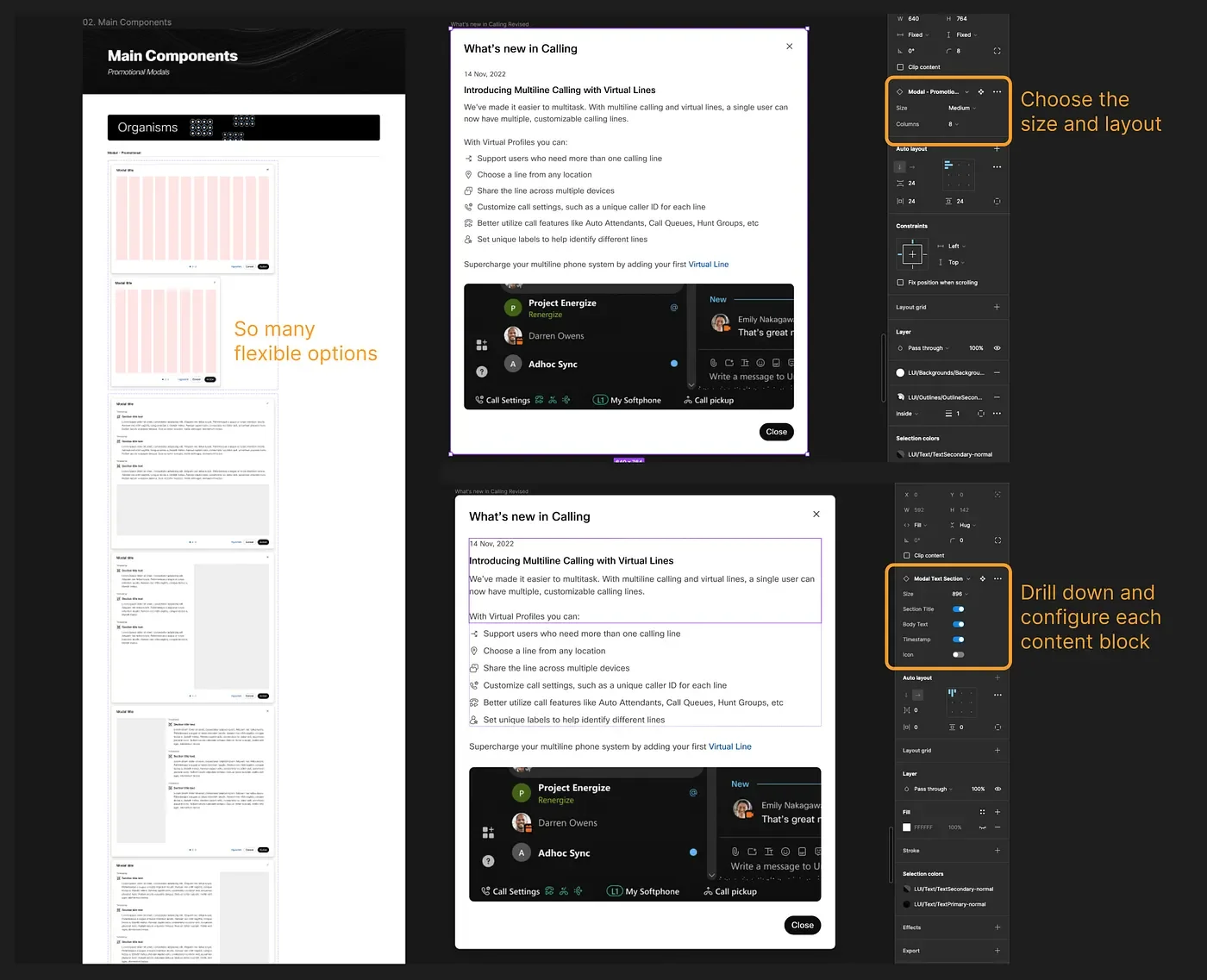Screen dimensions: 1207x980
Task: Set horizontal direction arrow in Modal Text Section panel
Action: coord(917,695)
